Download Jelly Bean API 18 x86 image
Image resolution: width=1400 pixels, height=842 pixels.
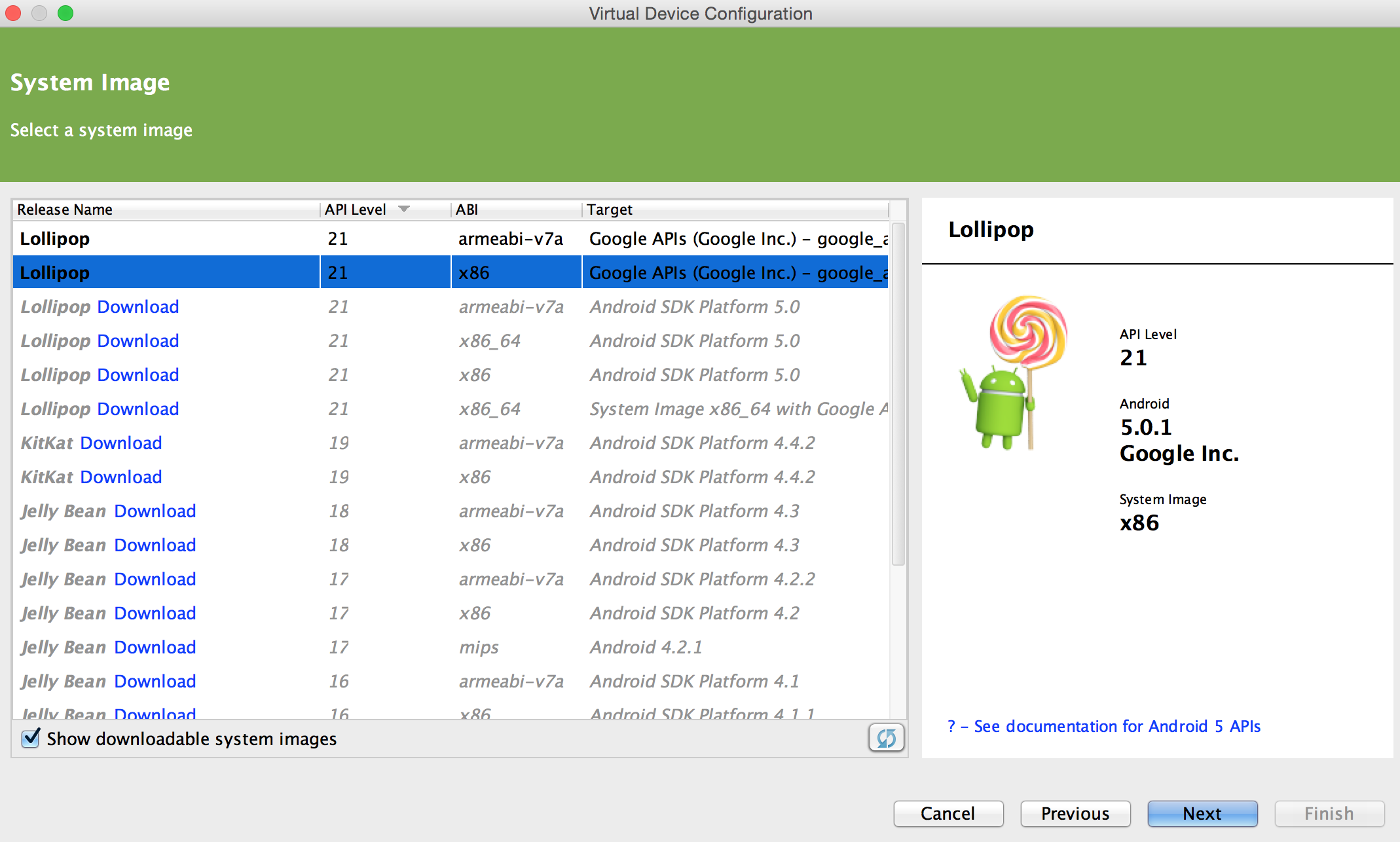pos(155,545)
